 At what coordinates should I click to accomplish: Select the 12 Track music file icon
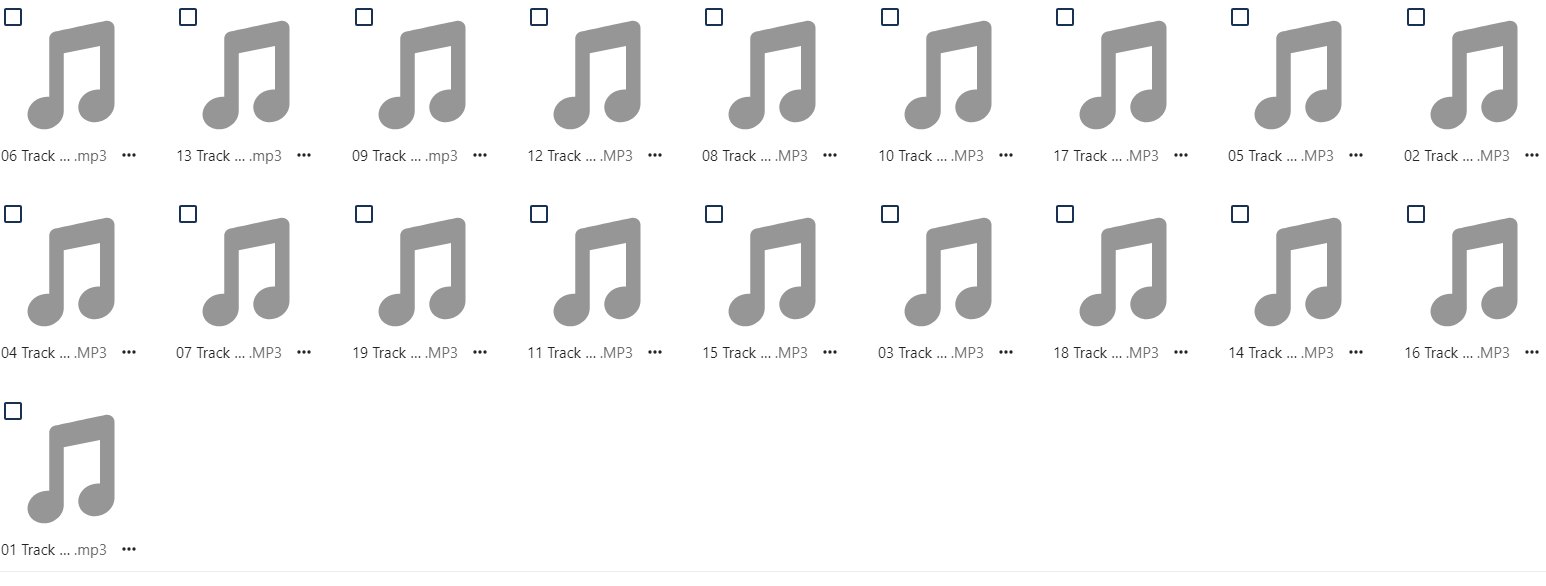coord(597,75)
